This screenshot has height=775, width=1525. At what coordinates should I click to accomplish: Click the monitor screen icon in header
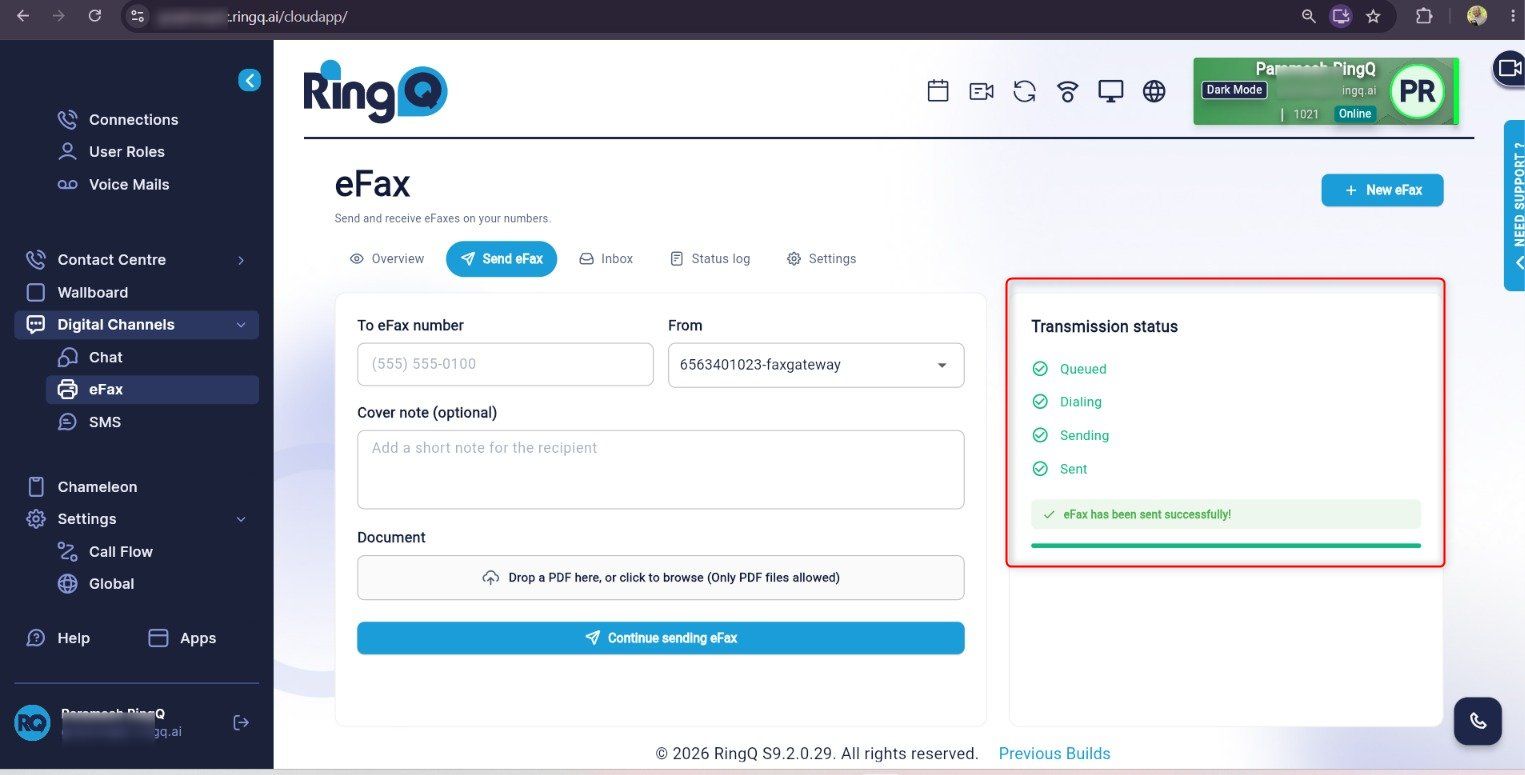1111,91
